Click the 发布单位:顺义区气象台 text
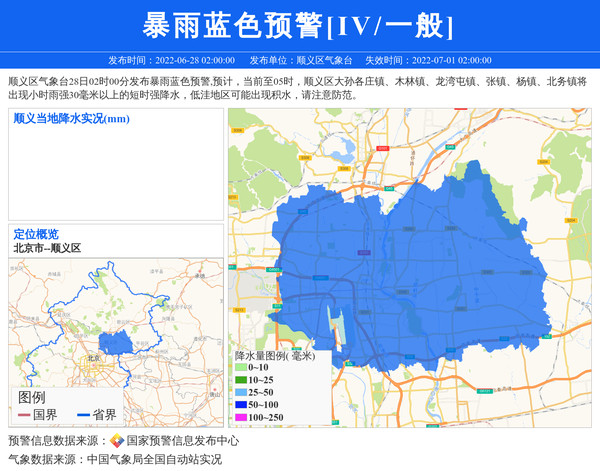The height and width of the screenshot is (471, 600). point(301,60)
